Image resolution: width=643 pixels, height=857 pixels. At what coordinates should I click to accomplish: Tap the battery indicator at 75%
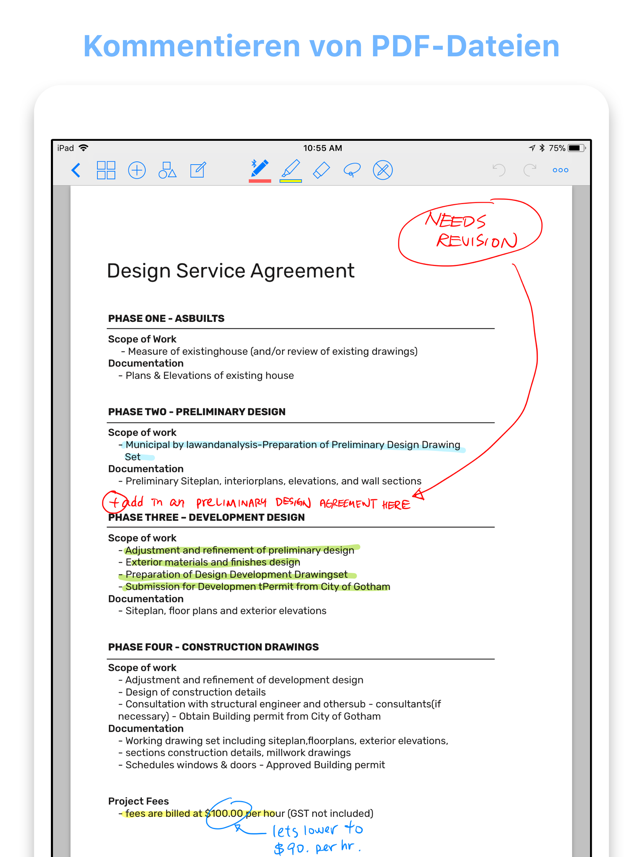576,148
